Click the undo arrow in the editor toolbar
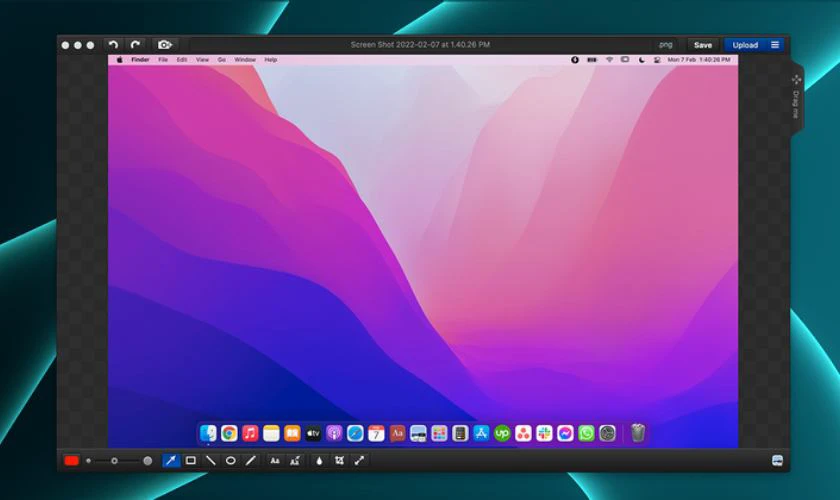The image size is (840, 500). pyautogui.click(x=113, y=45)
